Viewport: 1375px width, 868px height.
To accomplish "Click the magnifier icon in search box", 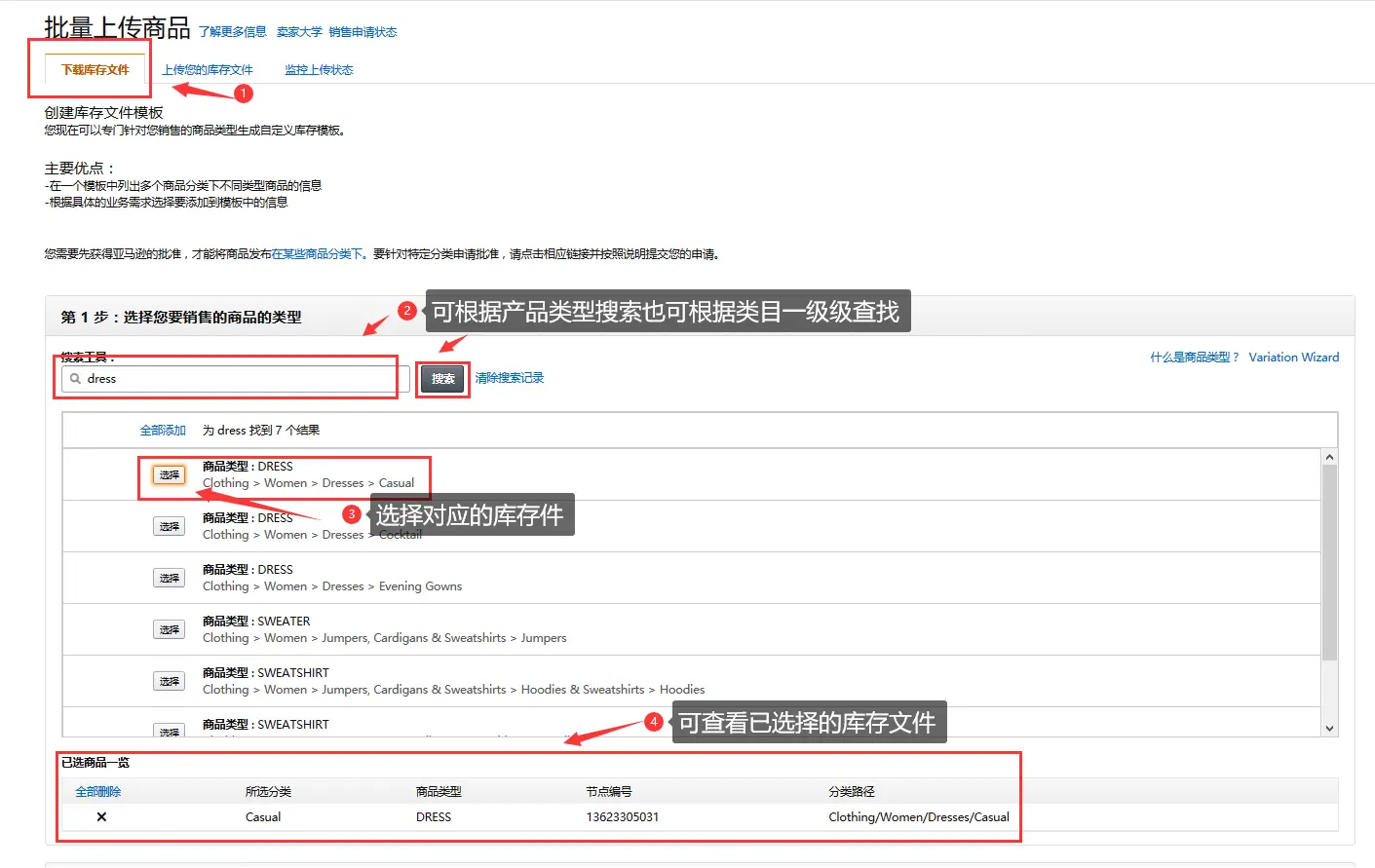I will 75,379.
